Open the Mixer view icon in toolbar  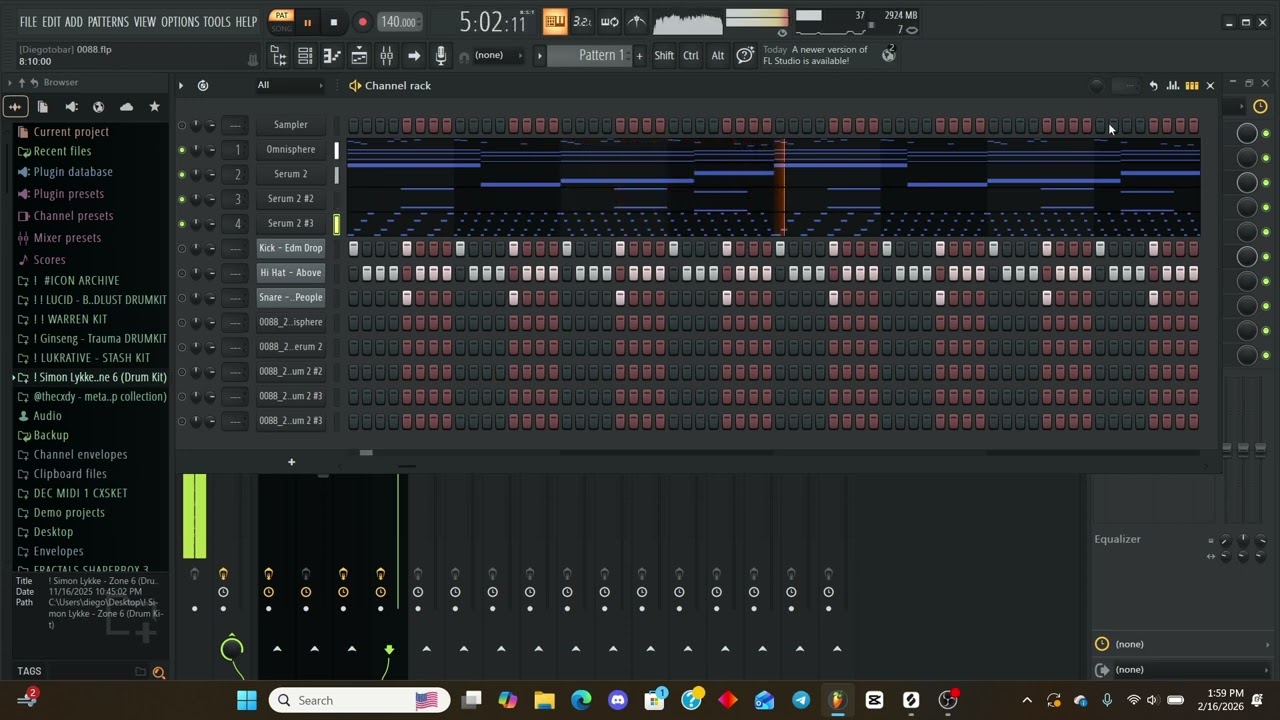[x=387, y=56]
